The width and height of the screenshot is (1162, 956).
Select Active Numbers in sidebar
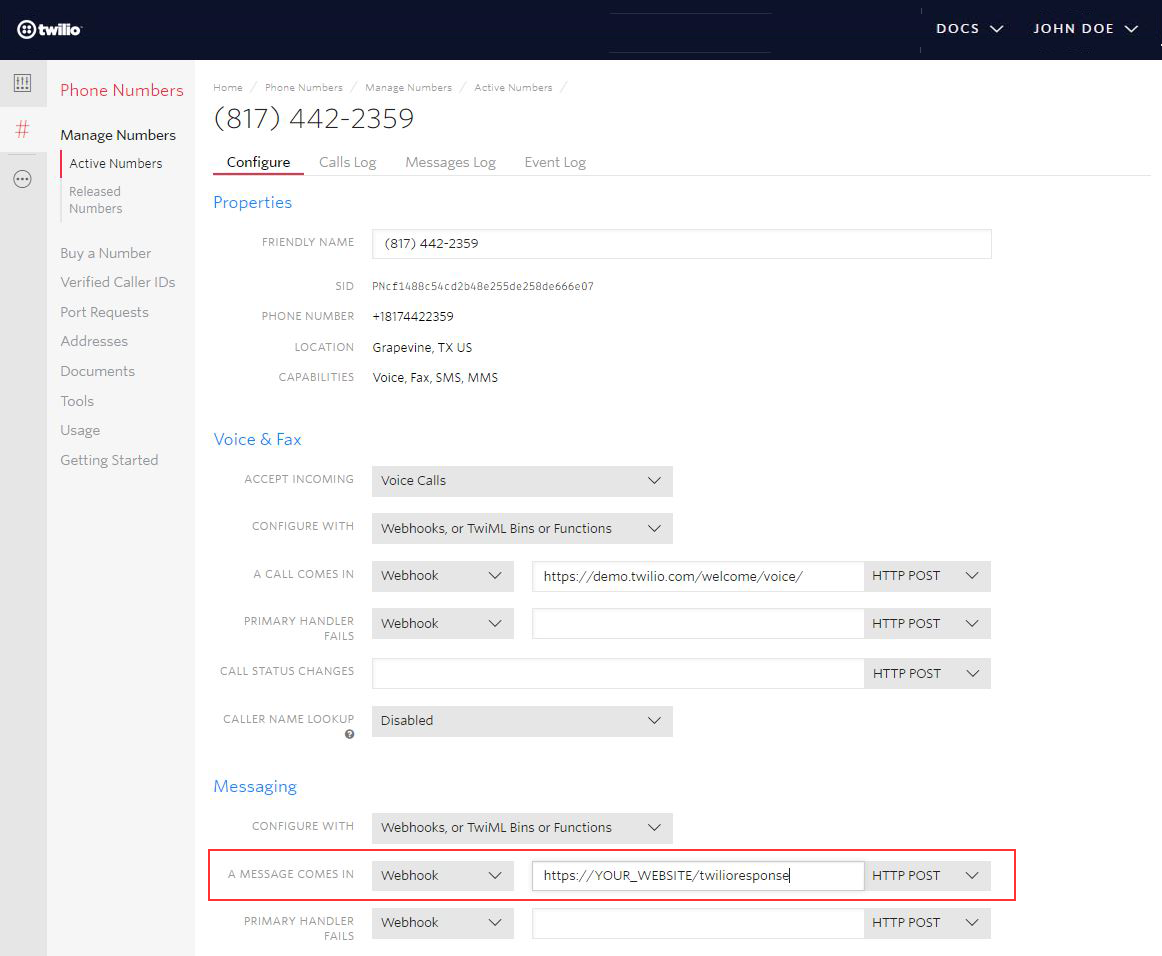point(116,163)
